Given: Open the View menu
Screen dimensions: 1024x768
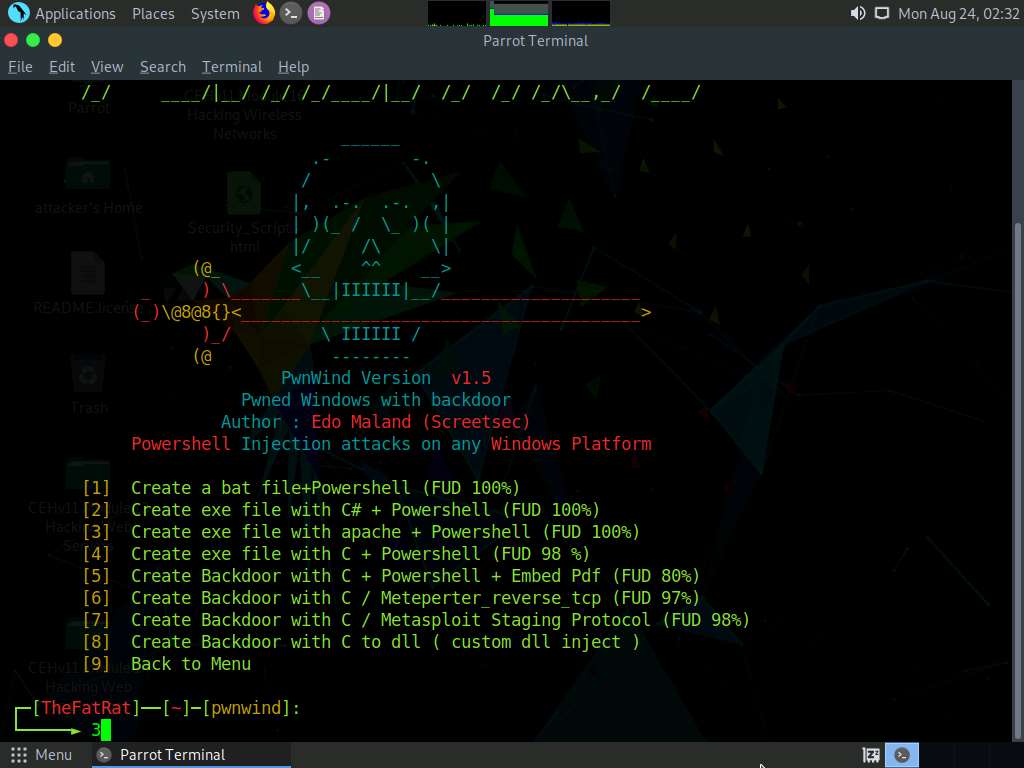Looking at the screenshot, I should click(106, 67).
